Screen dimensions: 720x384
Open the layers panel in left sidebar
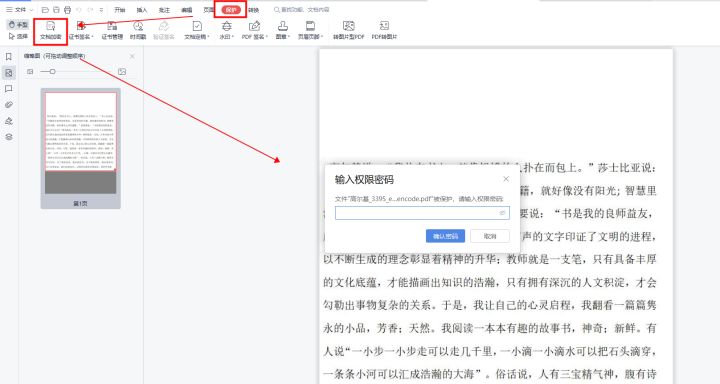[x=9, y=137]
